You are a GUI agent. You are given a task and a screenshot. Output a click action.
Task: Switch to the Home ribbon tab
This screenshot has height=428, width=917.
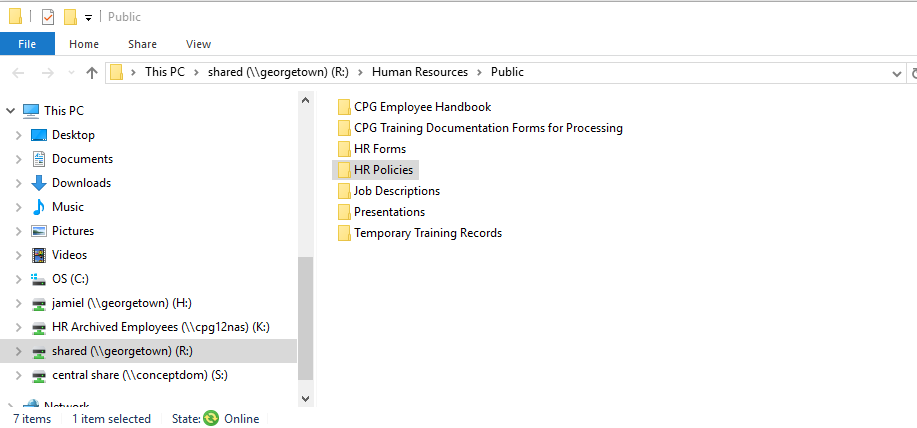84,44
